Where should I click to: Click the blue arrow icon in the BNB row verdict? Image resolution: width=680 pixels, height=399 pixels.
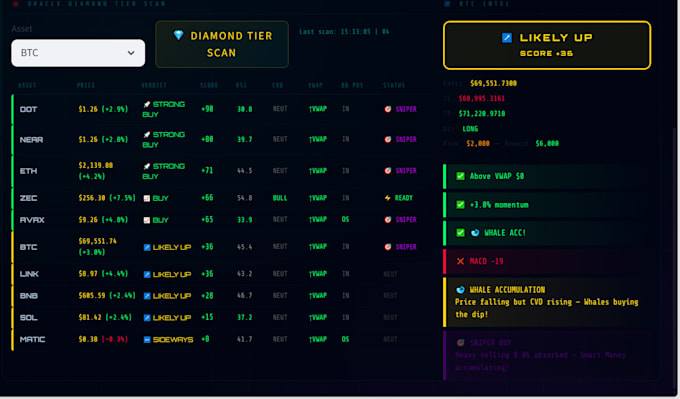tap(147, 296)
